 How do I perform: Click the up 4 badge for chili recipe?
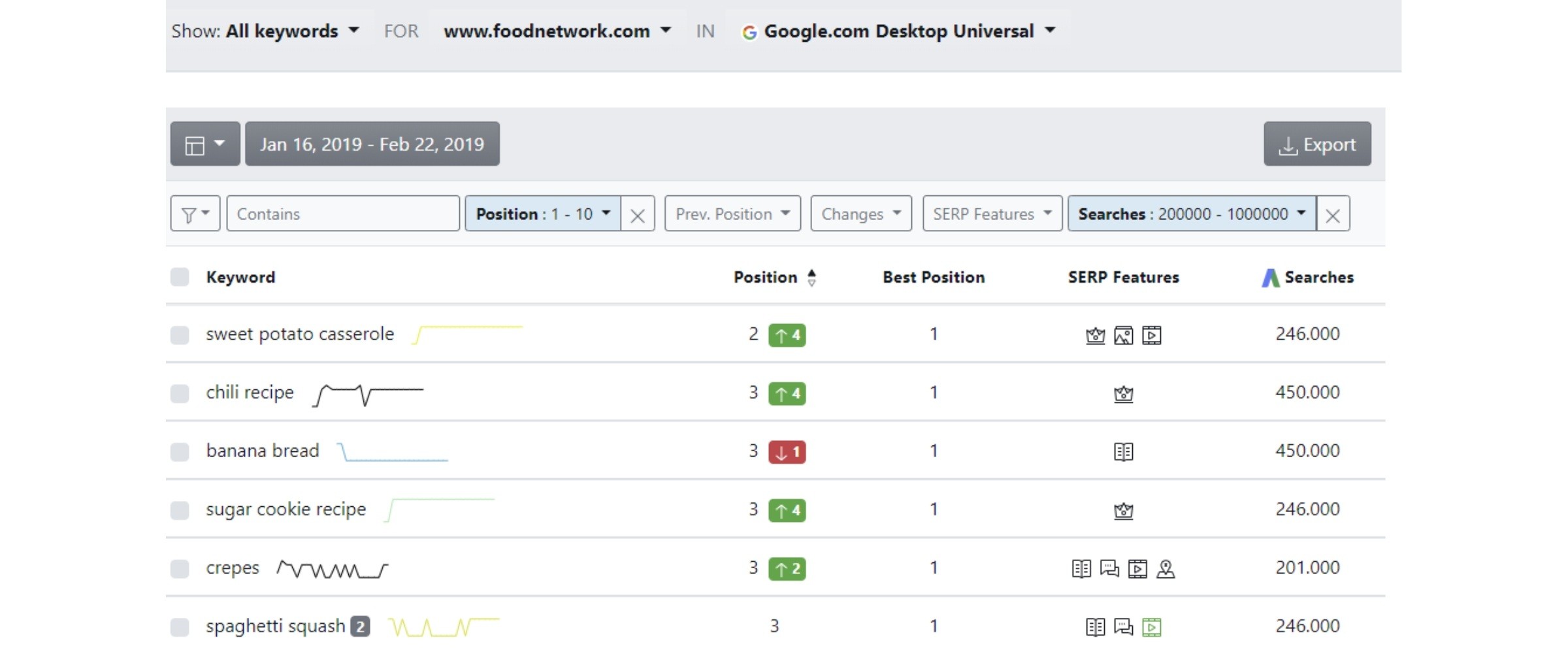(787, 393)
